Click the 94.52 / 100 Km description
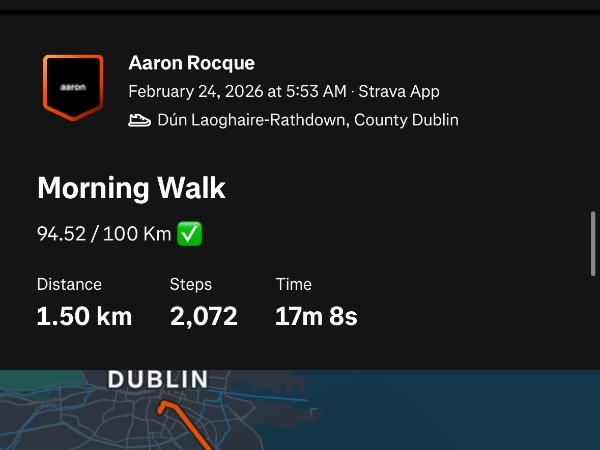The height and width of the screenshot is (450, 600). [104, 234]
